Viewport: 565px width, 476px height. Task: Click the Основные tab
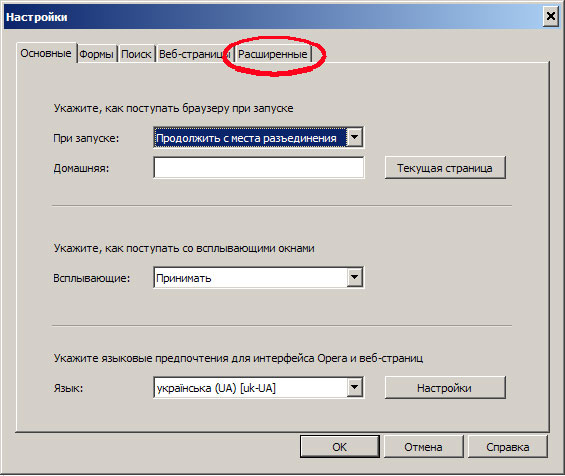46,53
